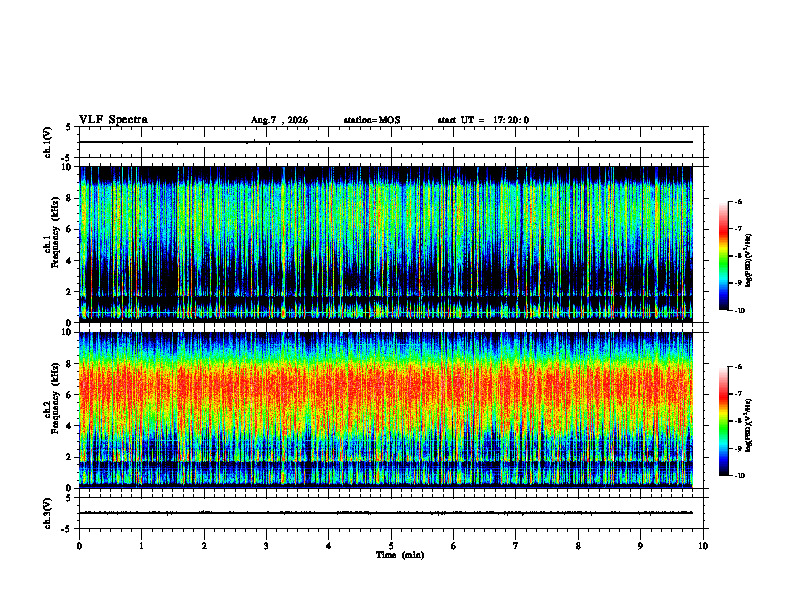
Task: Click the "-10" tick on ch.1 colorbar
Action: coord(739,311)
